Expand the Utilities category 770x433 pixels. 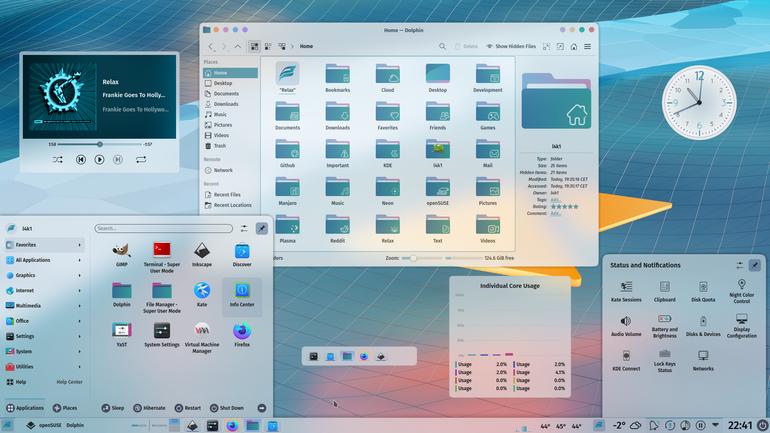point(44,367)
